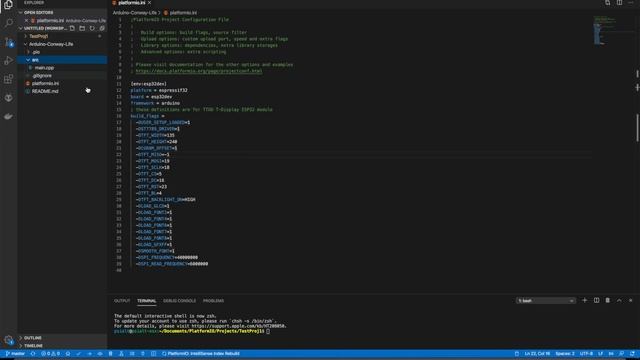
Task: Click master branch in status bar
Action: (16, 353)
